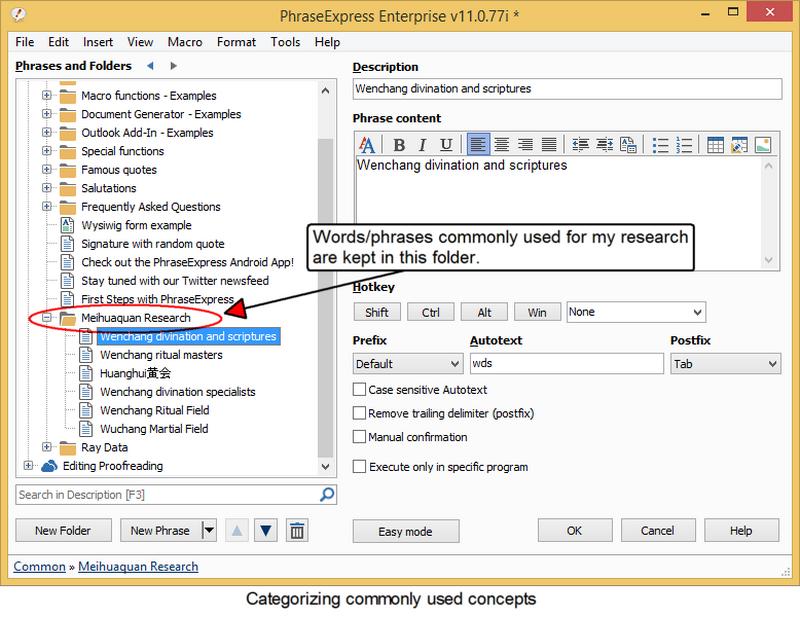Delete the selected phrase with trash icon

[297, 531]
